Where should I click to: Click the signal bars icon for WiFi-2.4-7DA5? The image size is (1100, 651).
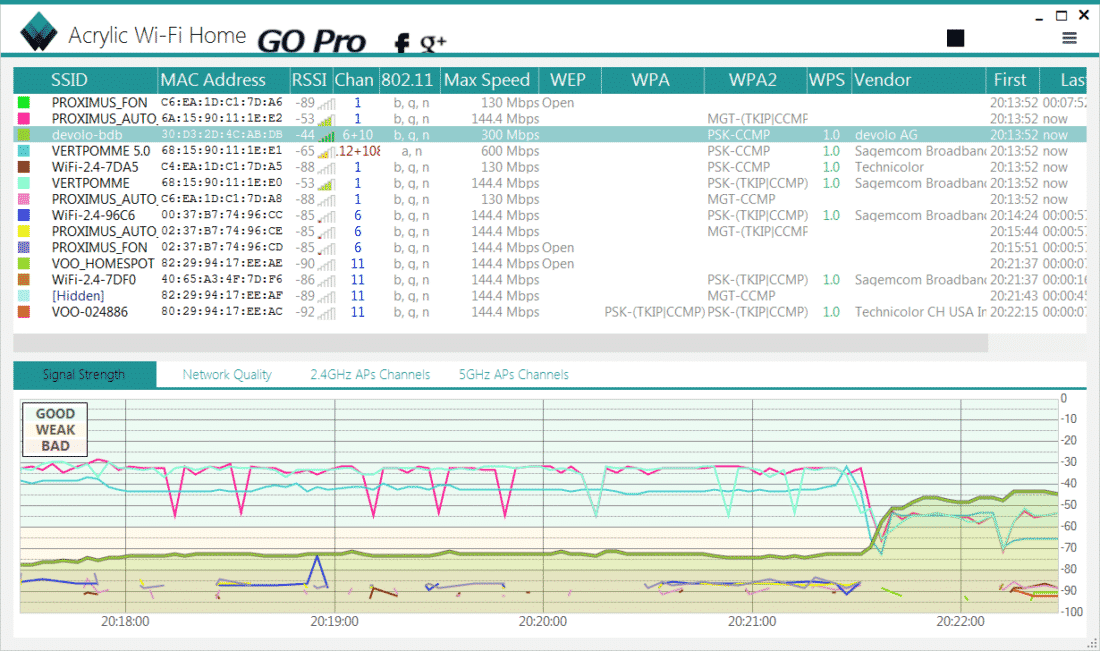click(326, 168)
